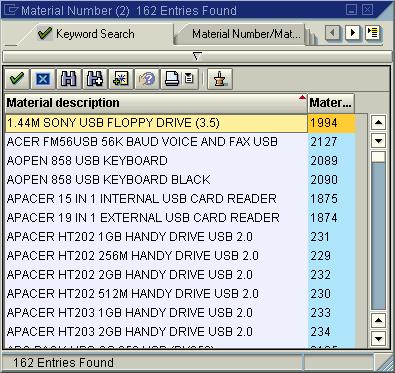Maximize the Material Number window
The image size is (395, 373).
tap(351, 10)
